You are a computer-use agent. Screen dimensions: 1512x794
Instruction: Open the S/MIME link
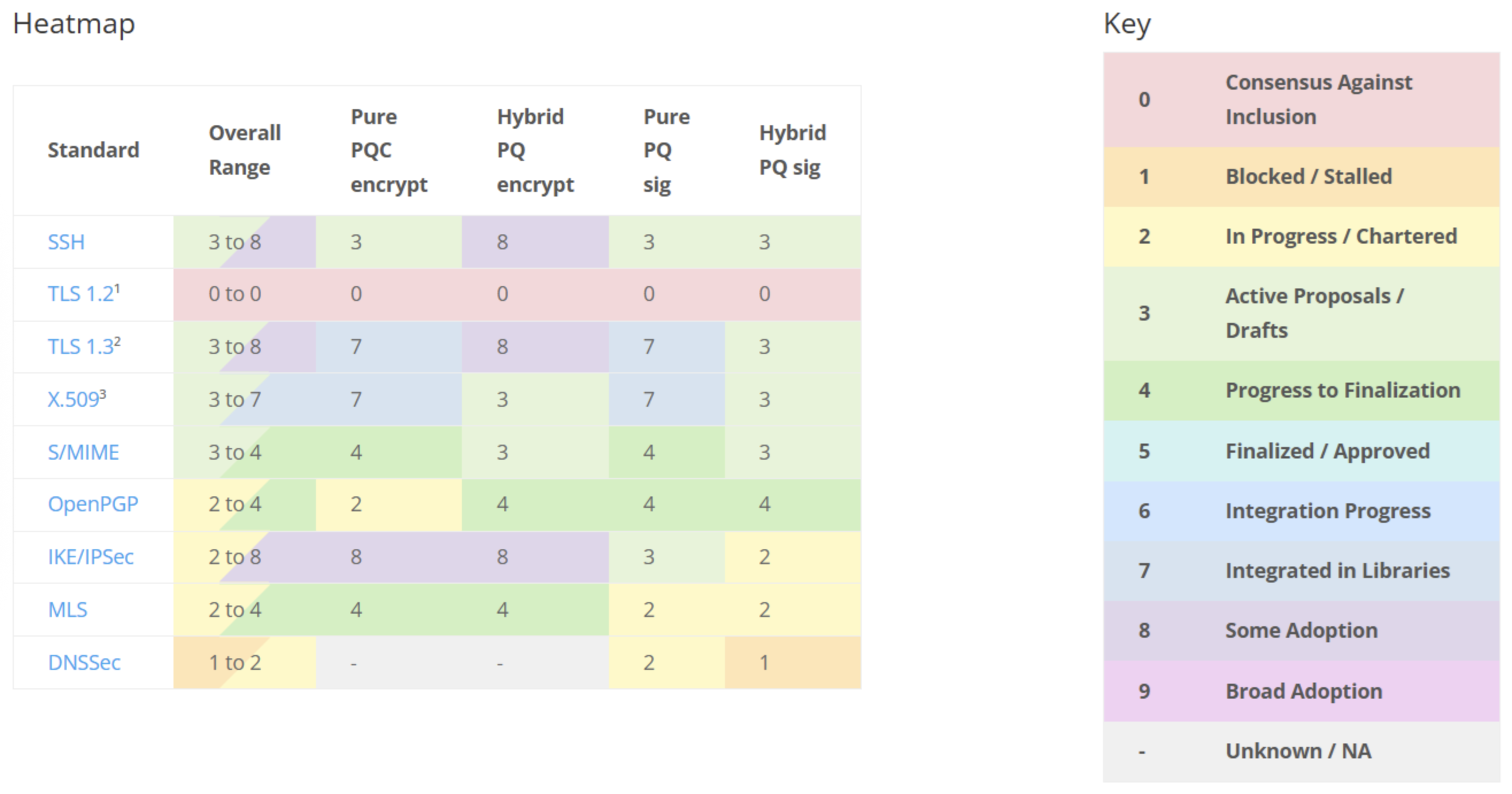[83, 452]
